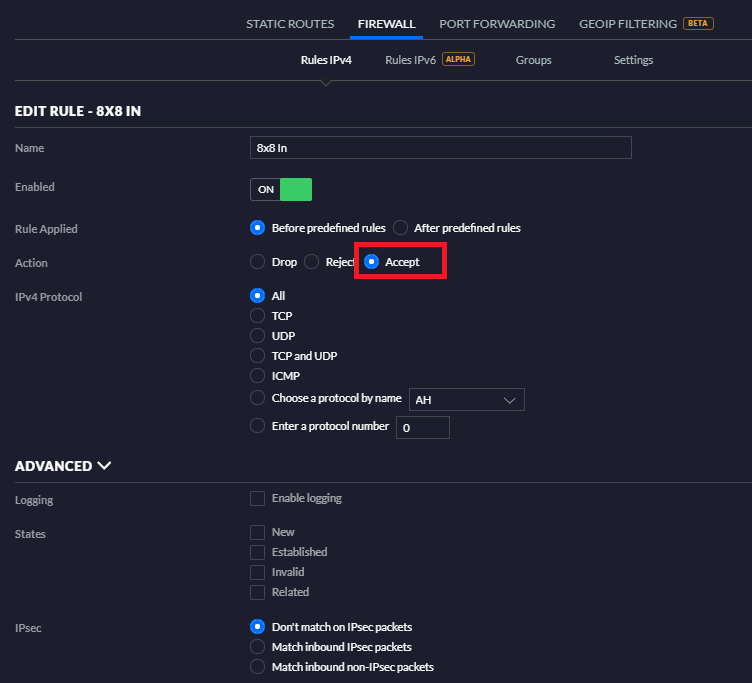Check the Invalid state checkbox
This screenshot has width=752, height=683.
point(258,572)
